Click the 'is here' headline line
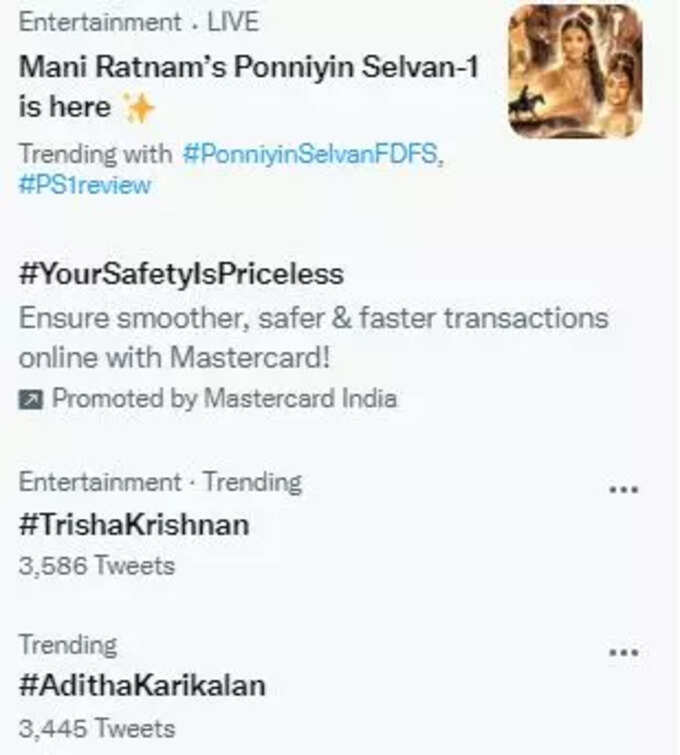680x755 pixels. point(65,106)
